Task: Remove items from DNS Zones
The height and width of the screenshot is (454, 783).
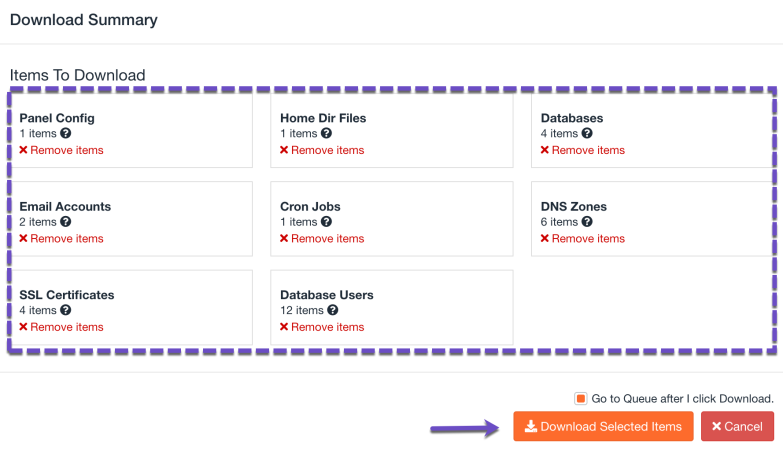Action: click(x=583, y=239)
